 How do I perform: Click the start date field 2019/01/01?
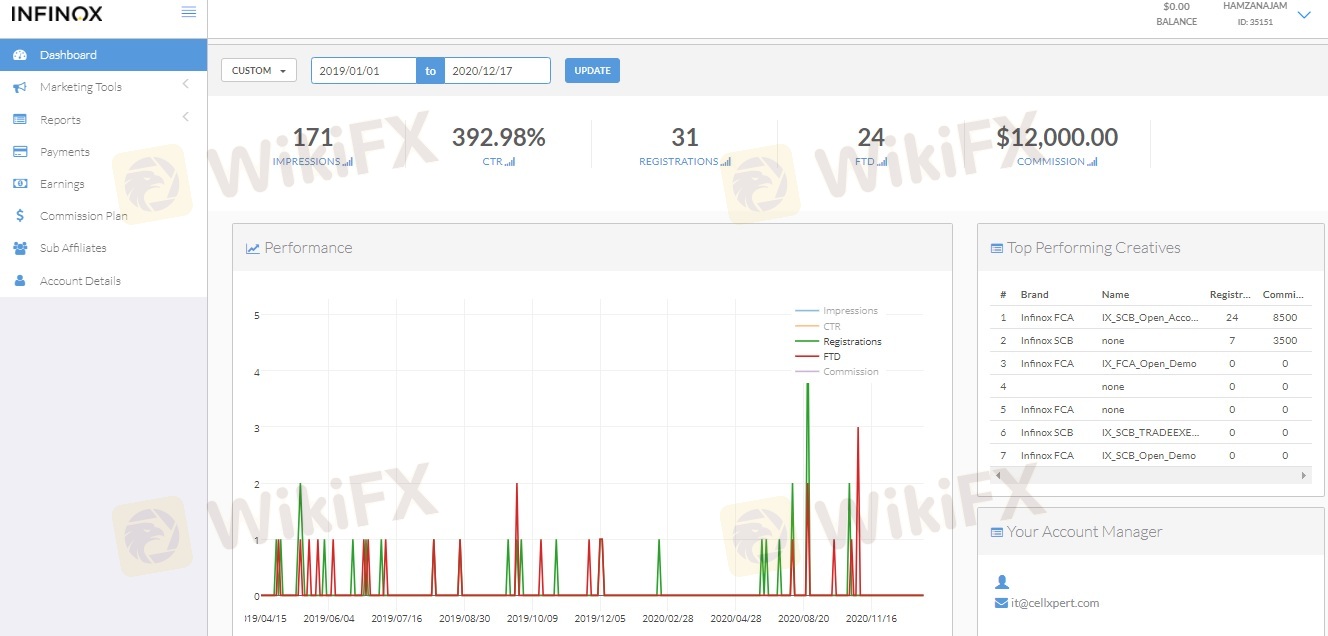[x=364, y=71]
